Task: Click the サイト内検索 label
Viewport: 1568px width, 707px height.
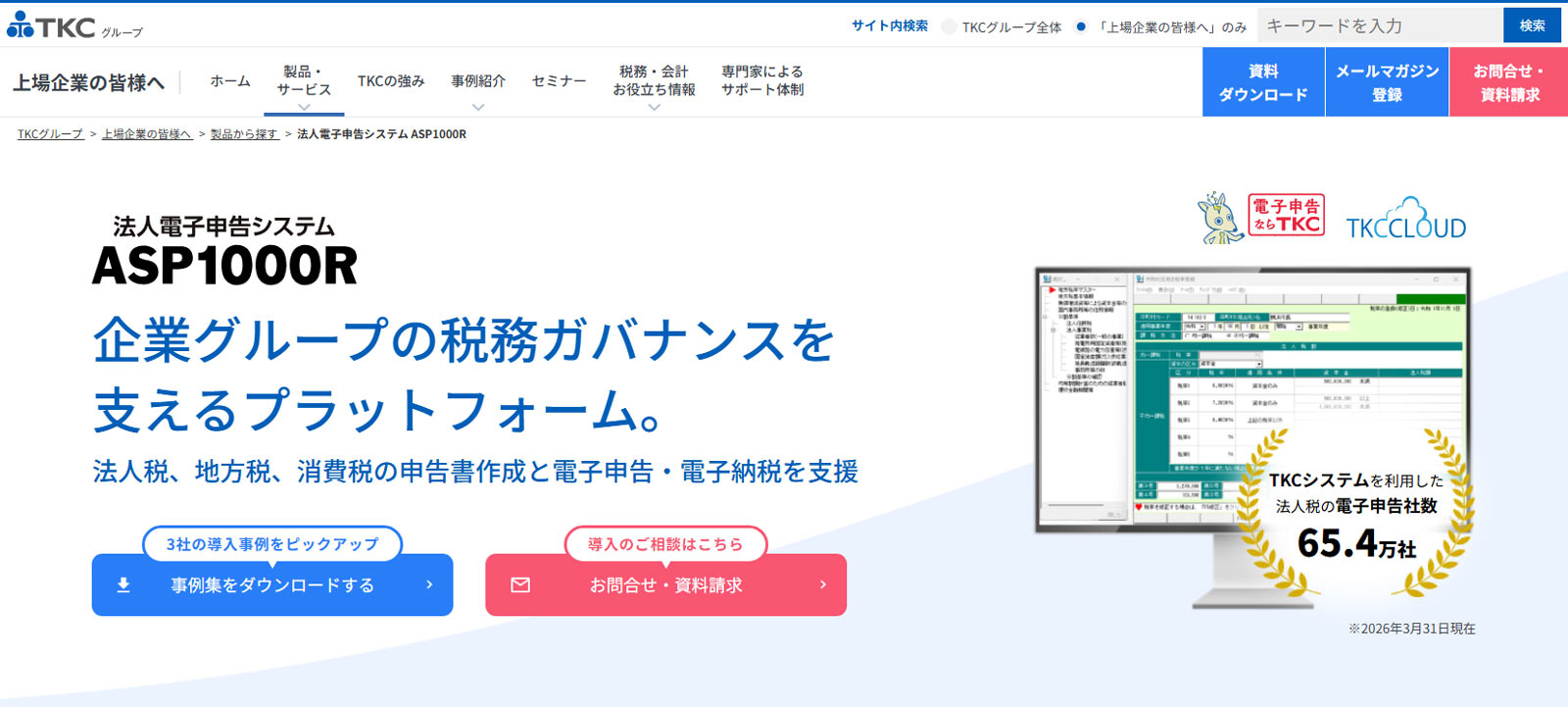Action: tap(890, 25)
